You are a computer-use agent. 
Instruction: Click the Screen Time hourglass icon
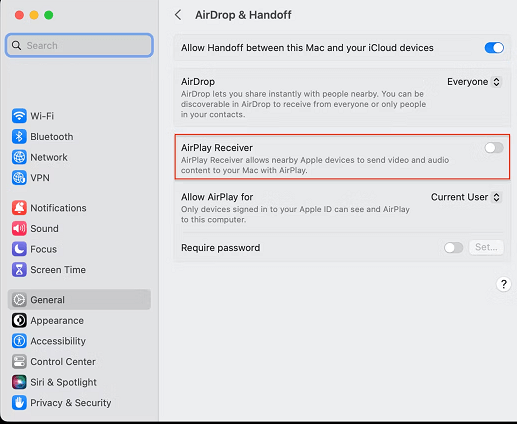19,270
